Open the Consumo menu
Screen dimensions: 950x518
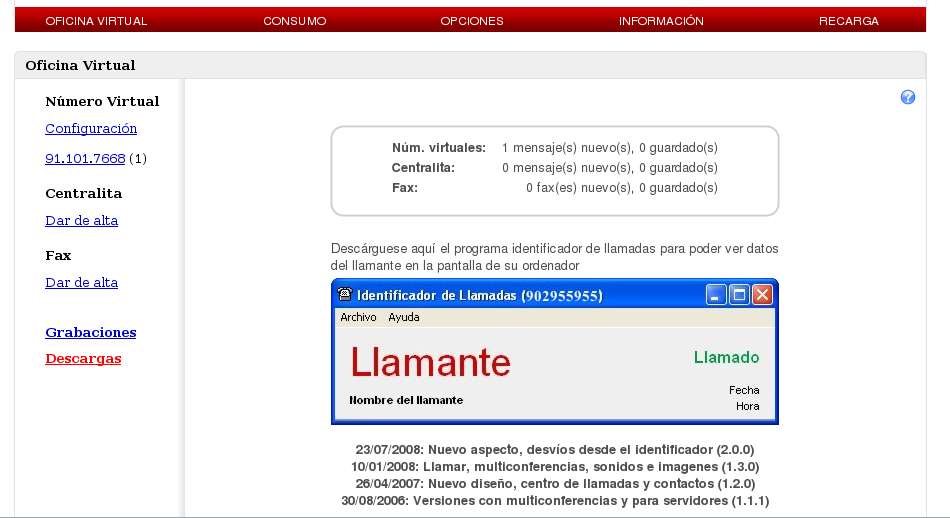pyautogui.click(x=294, y=21)
